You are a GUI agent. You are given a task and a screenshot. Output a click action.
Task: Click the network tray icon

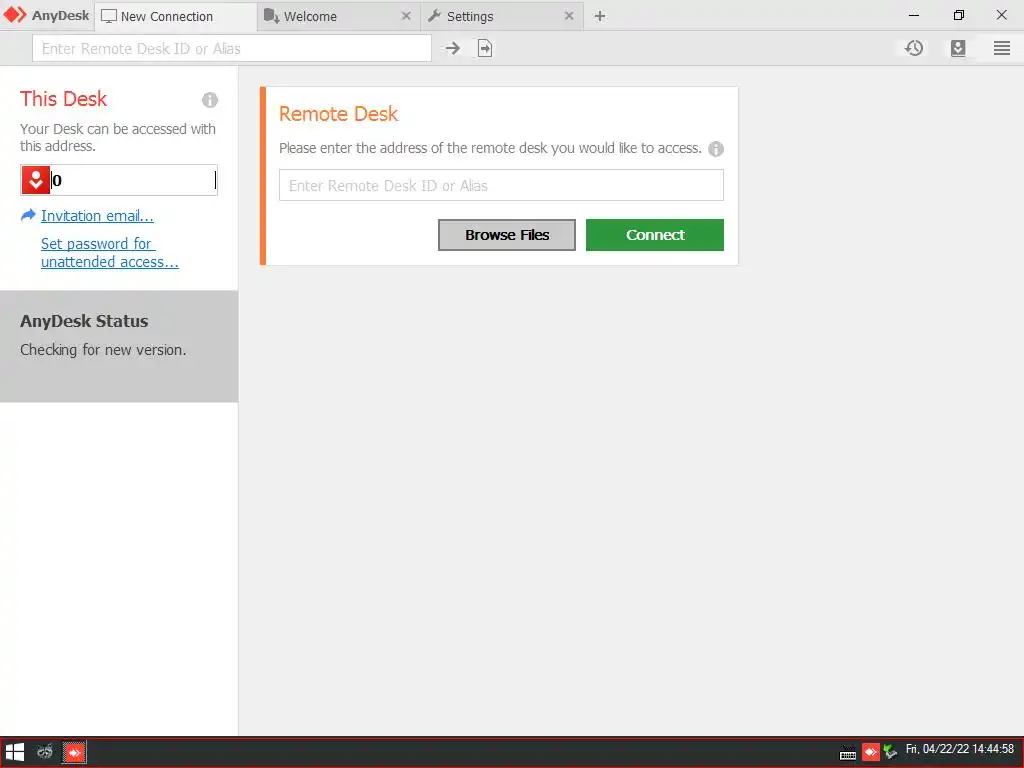[x=889, y=752]
